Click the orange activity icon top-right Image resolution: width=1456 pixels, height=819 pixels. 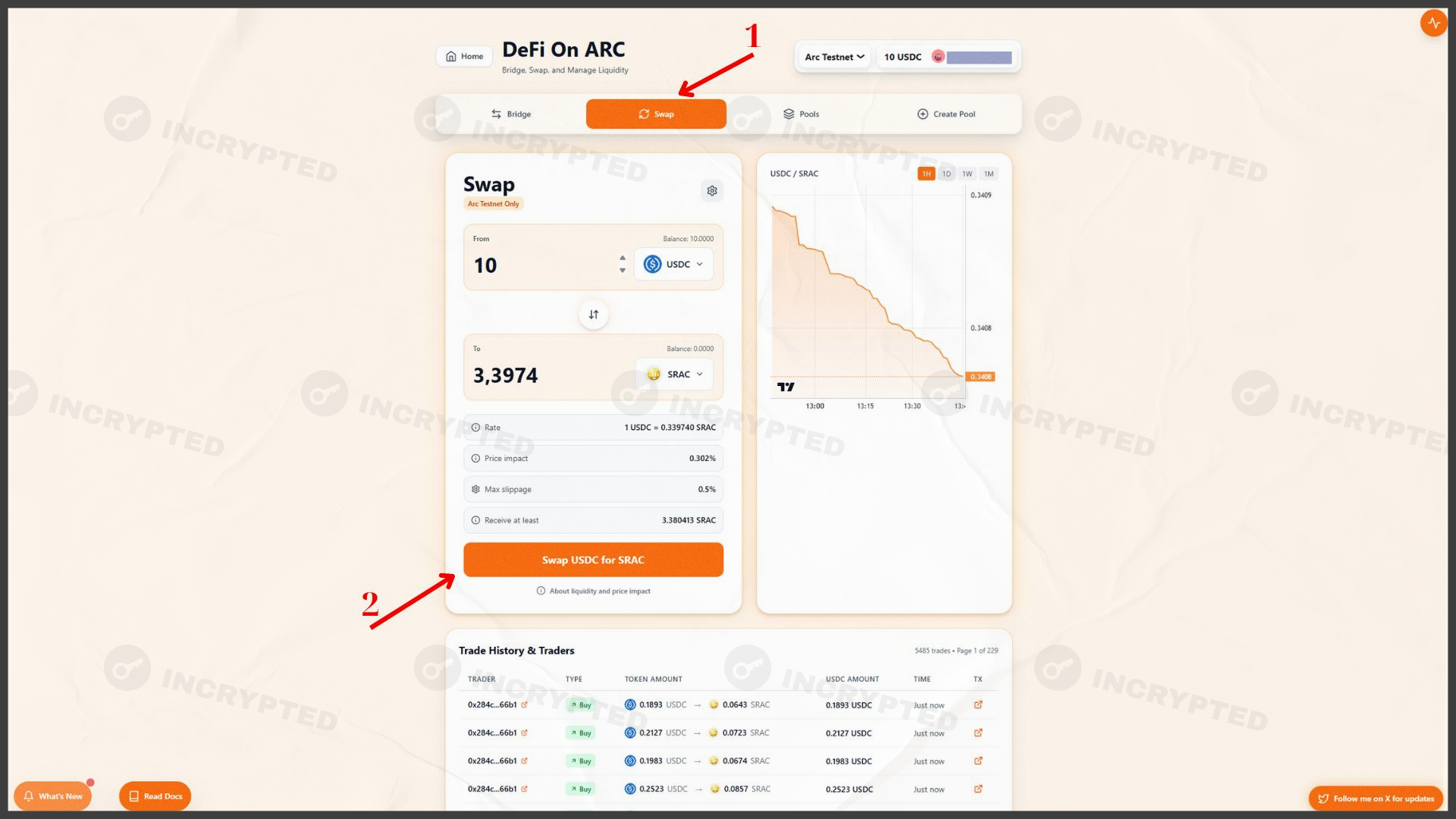click(x=1433, y=23)
